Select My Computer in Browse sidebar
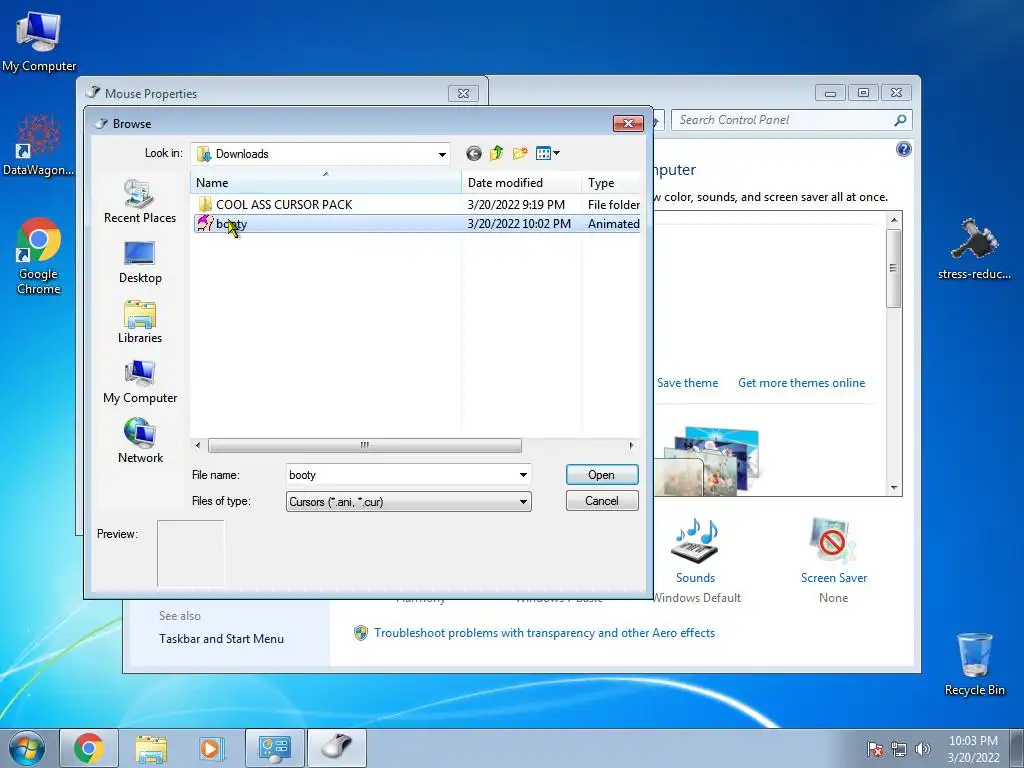This screenshot has width=1024, height=768. 140,382
